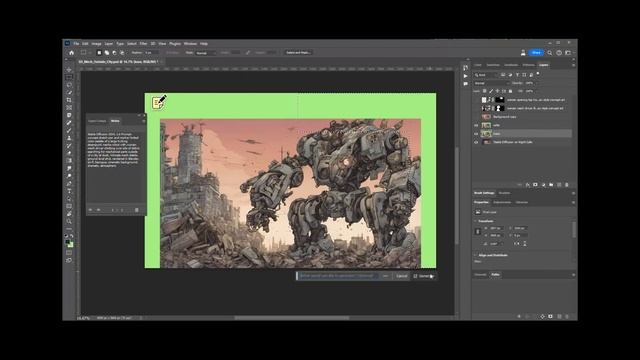Select the Lasso tool
Viewport: 640px width, 360px height.
69,85
